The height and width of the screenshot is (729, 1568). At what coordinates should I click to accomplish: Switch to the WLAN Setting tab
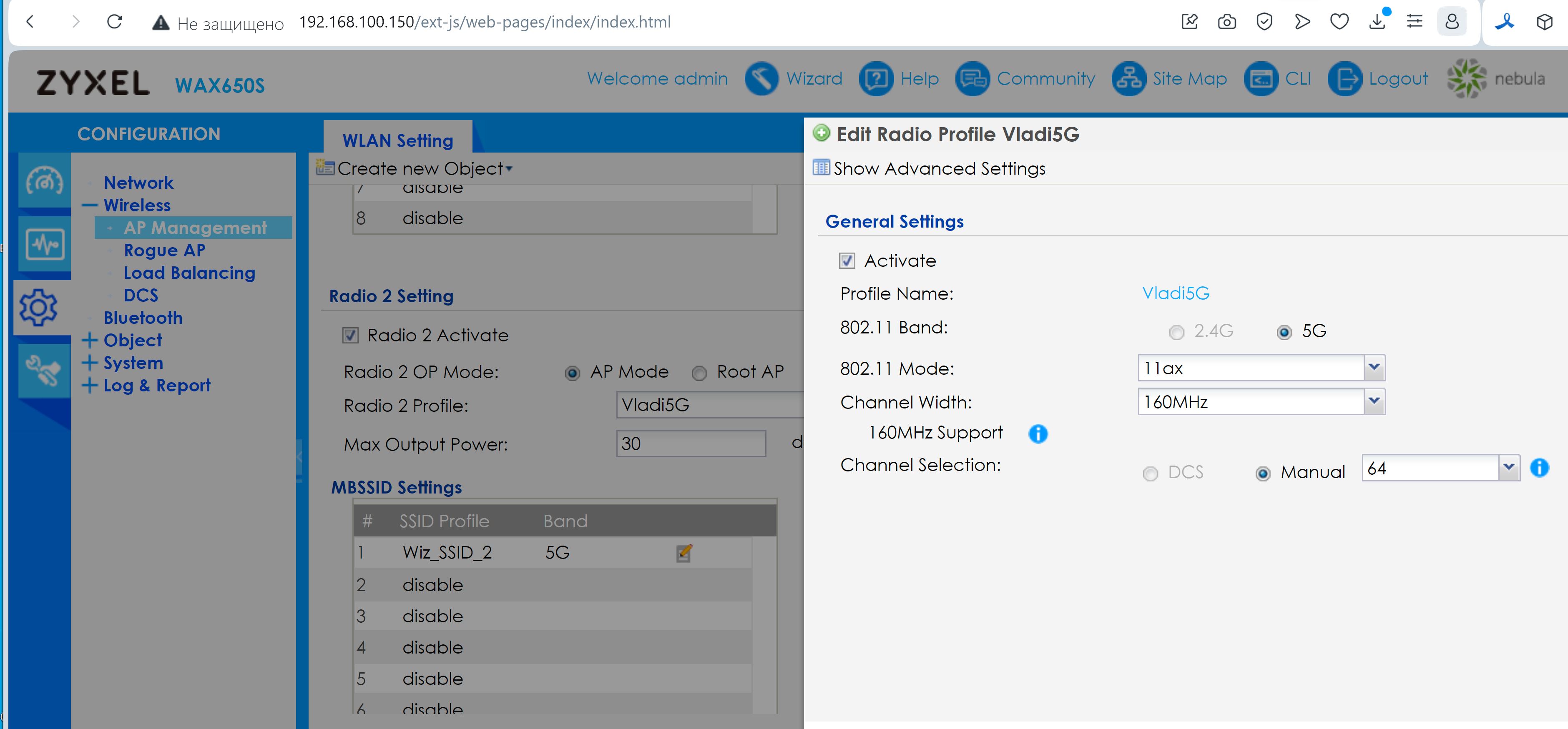[397, 140]
